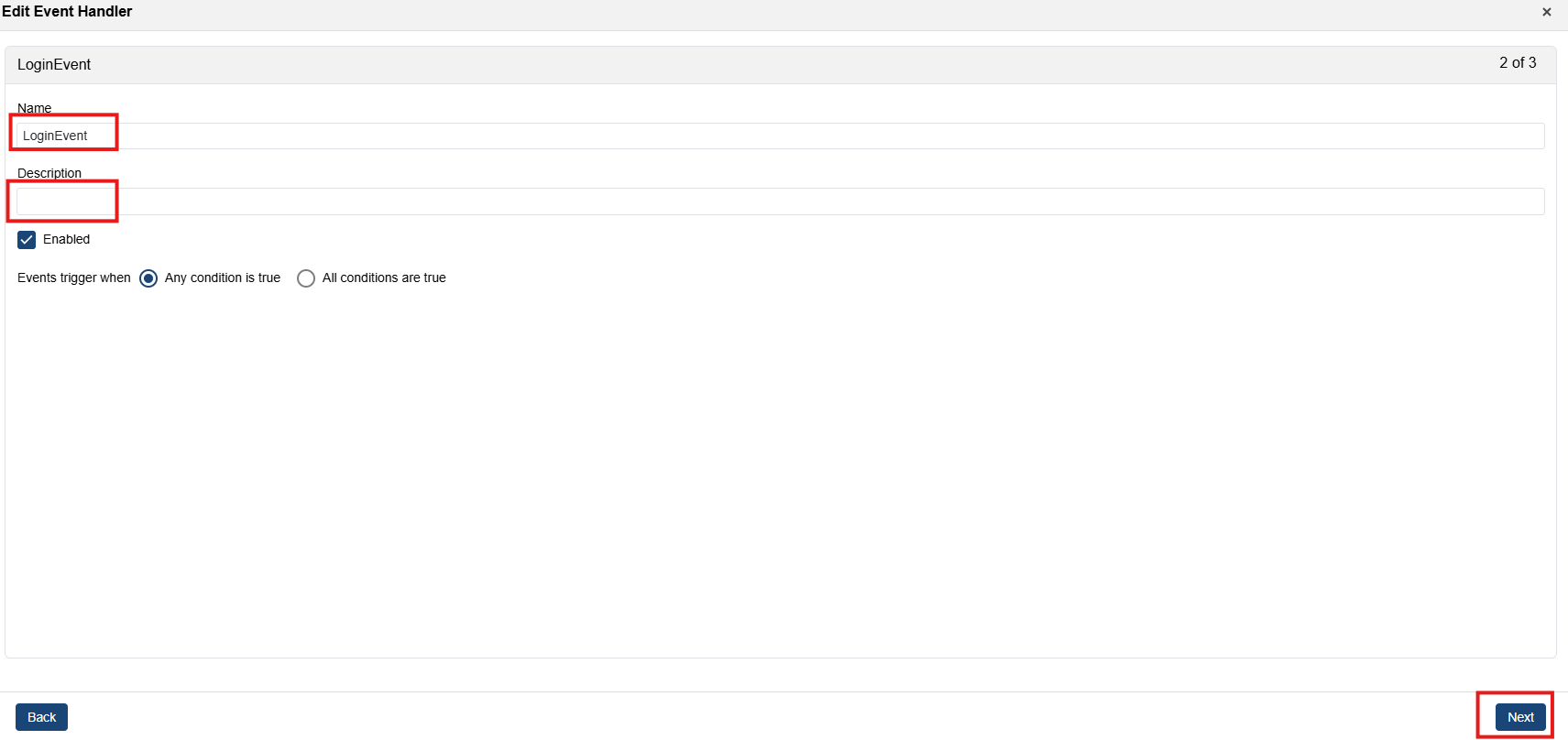Click the "All conditions are true" label
Image resolution: width=1568 pixels, height=740 pixels.
384,278
